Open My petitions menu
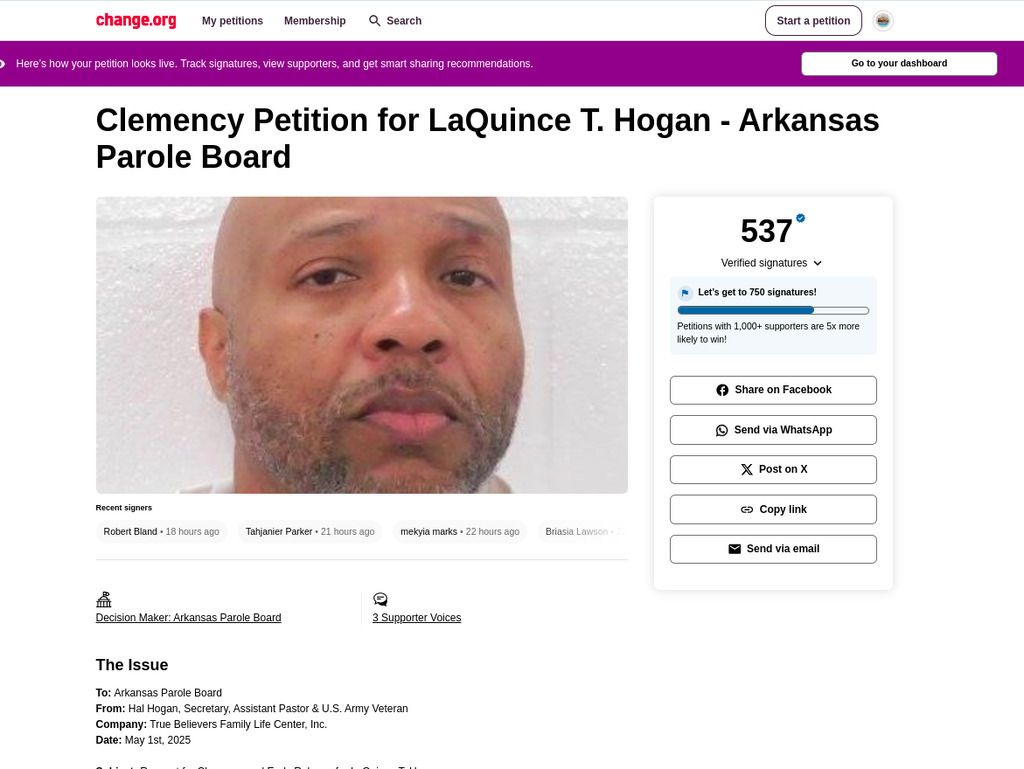The image size is (1024, 769). (x=232, y=21)
